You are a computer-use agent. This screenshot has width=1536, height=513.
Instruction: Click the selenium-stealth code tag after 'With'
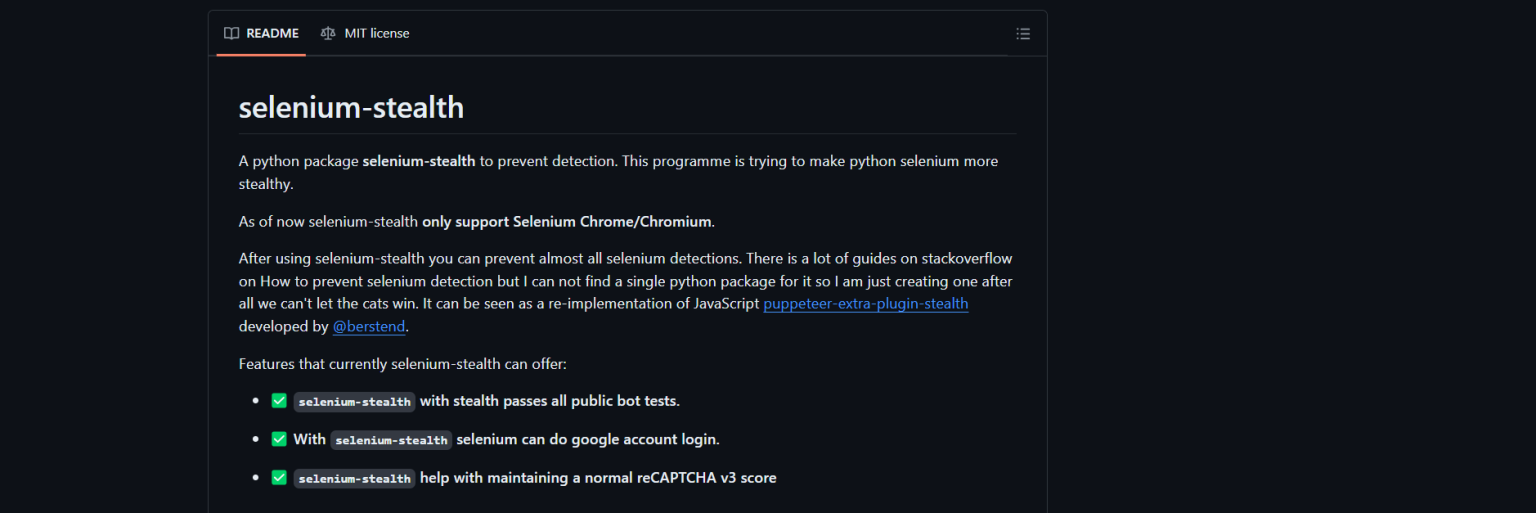(391, 440)
